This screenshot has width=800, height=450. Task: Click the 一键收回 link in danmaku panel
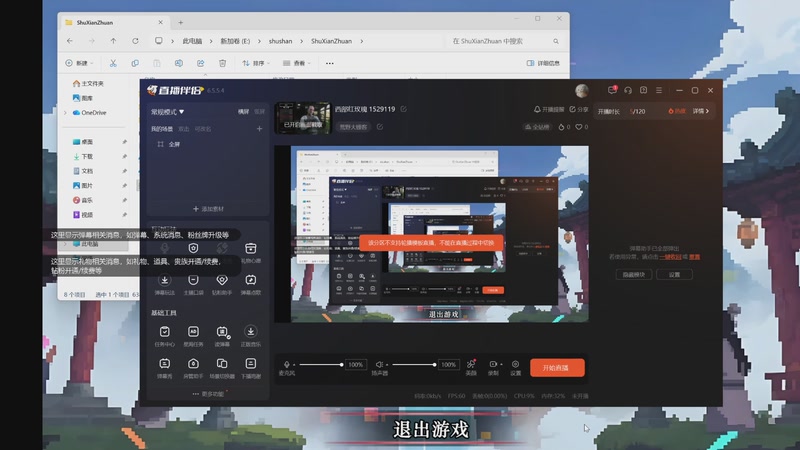click(x=670, y=257)
